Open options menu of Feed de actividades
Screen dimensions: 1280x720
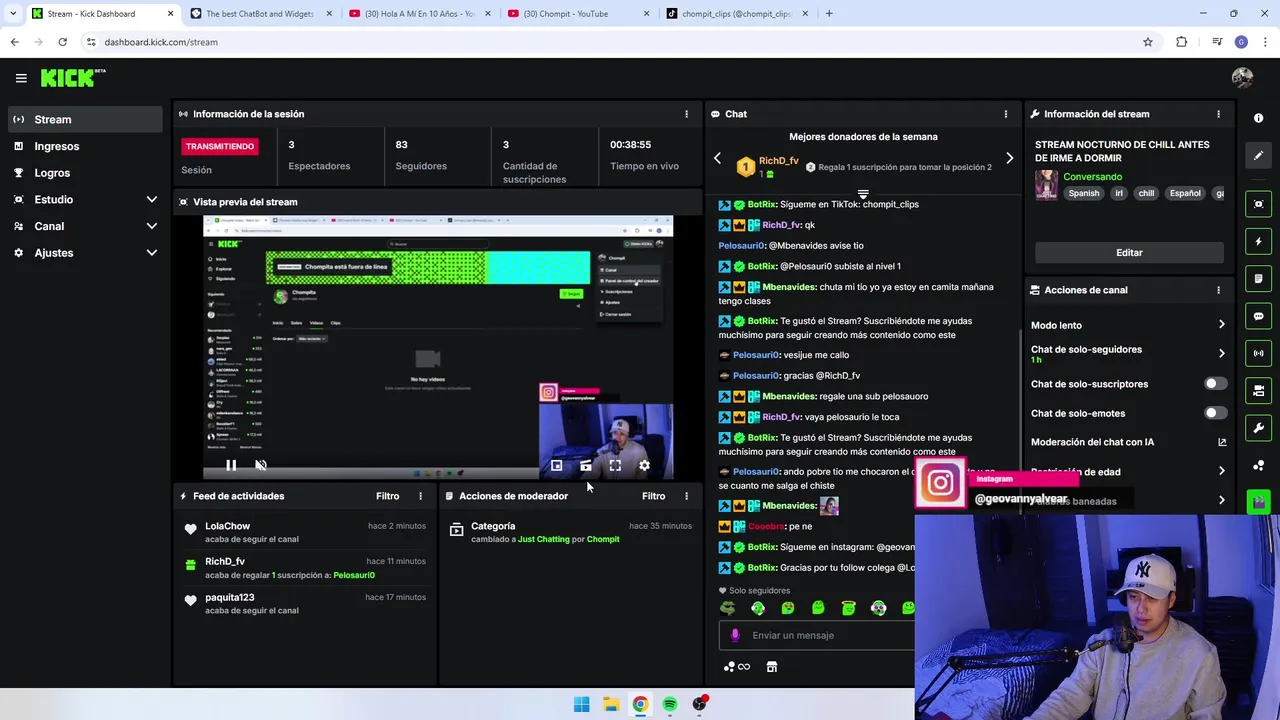pyautogui.click(x=420, y=496)
